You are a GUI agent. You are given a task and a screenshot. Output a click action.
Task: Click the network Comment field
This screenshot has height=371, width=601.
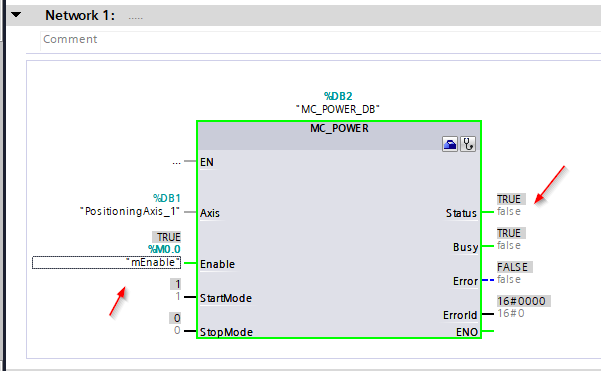320,41
